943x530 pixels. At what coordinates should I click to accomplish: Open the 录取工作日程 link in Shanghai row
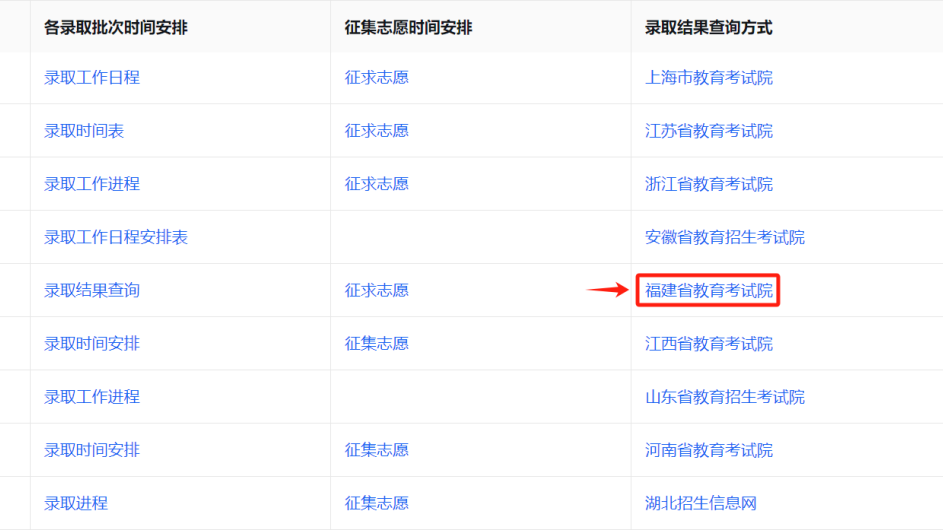click(x=91, y=78)
